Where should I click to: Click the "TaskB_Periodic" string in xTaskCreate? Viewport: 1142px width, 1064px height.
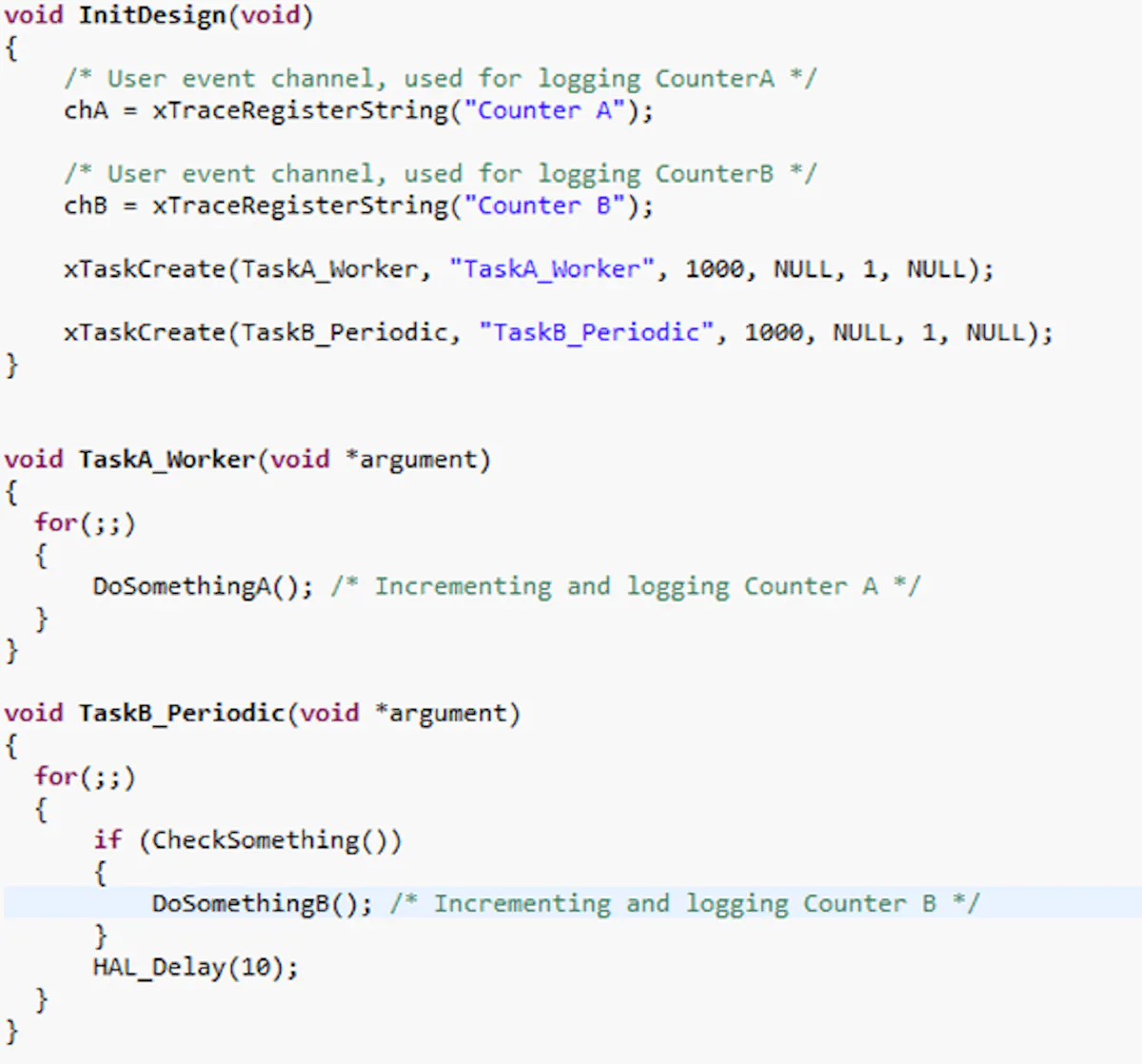(x=597, y=332)
